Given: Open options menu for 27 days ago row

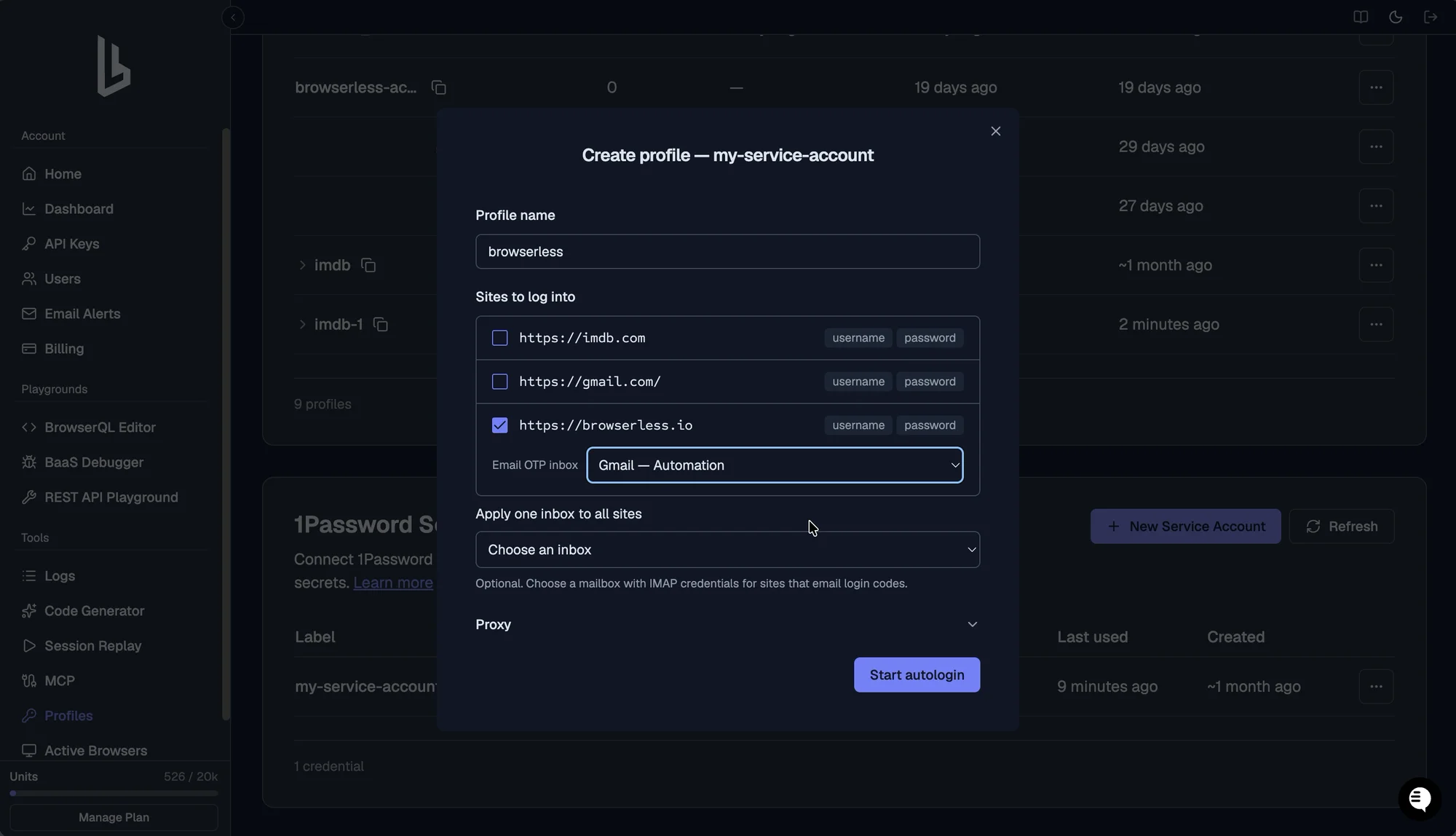Looking at the screenshot, I should (1376, 206).
